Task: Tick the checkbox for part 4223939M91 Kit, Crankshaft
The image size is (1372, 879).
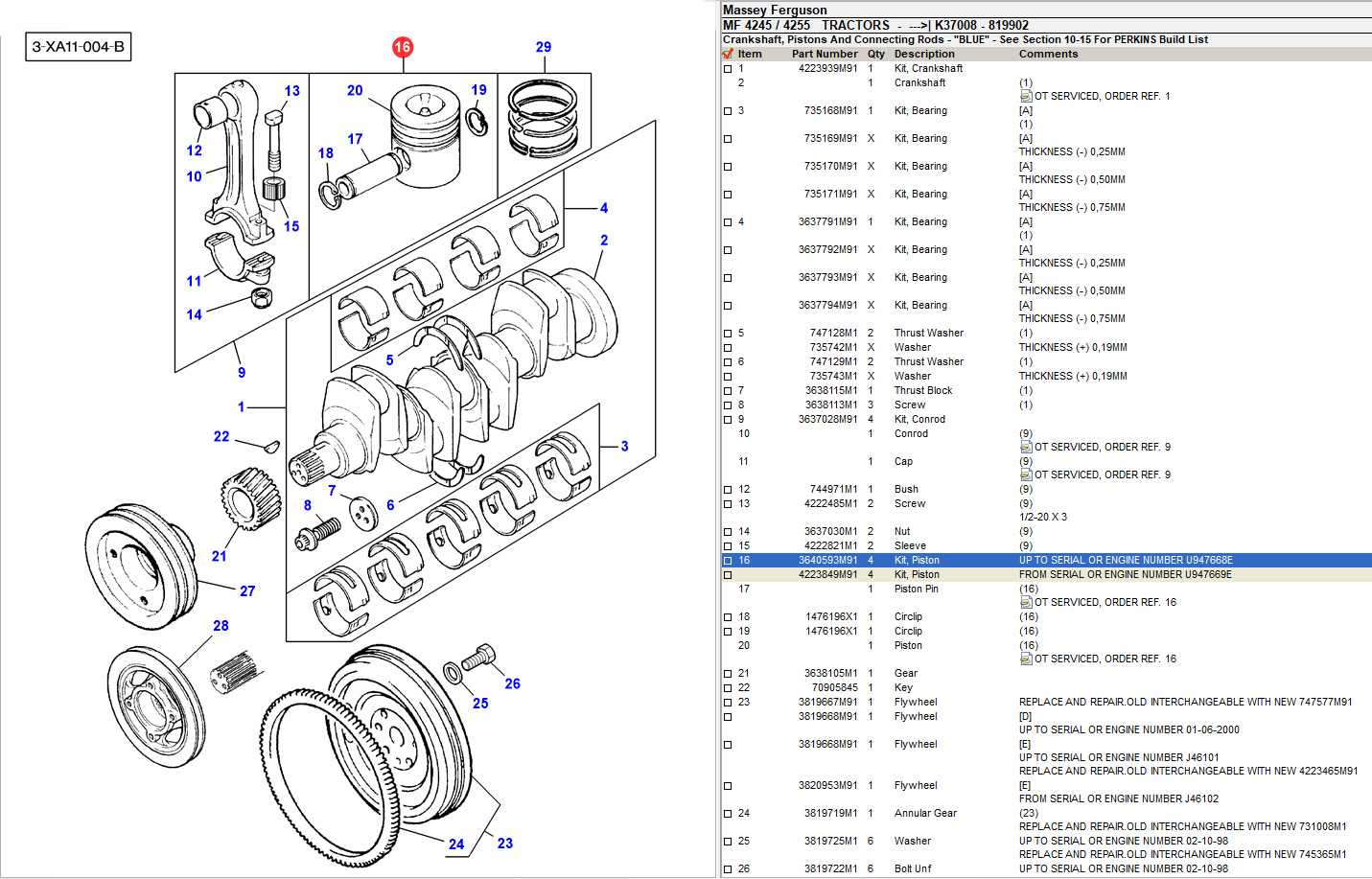Action: (x=728, y=69)
